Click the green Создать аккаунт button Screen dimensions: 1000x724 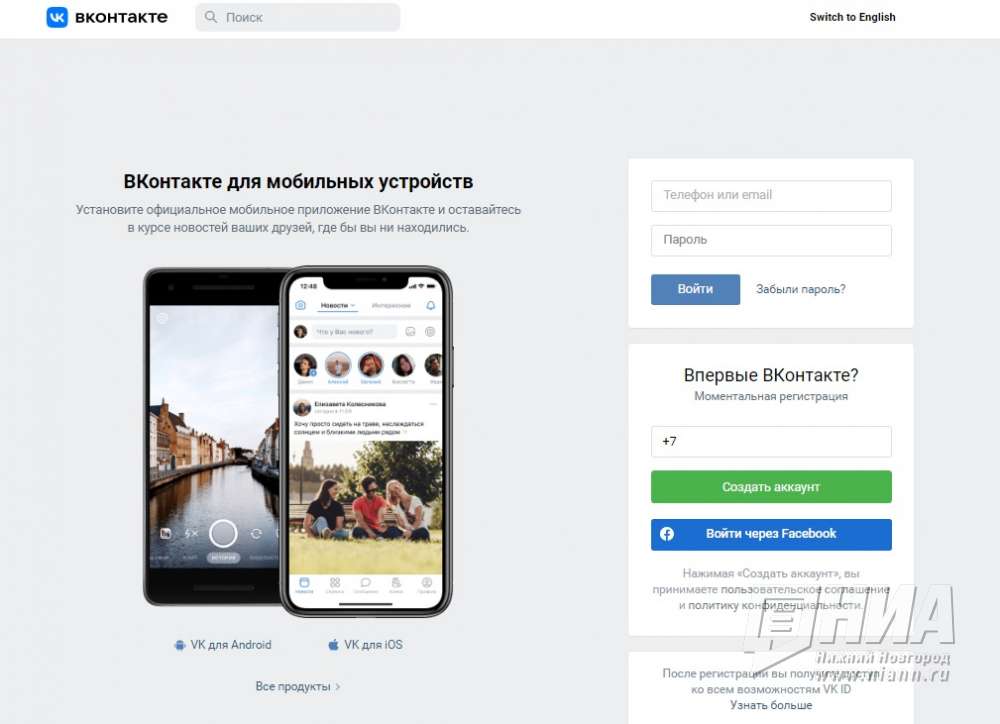tap(771, 487)
